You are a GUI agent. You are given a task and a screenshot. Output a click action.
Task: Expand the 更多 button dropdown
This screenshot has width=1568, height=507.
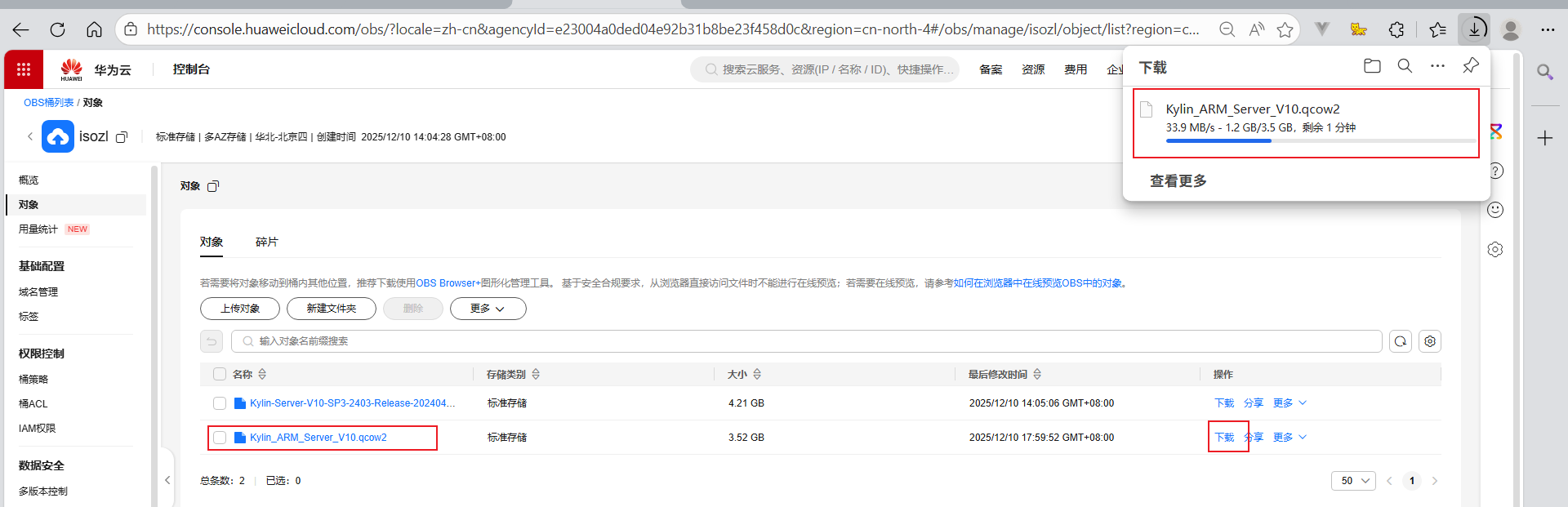point(488,309)
